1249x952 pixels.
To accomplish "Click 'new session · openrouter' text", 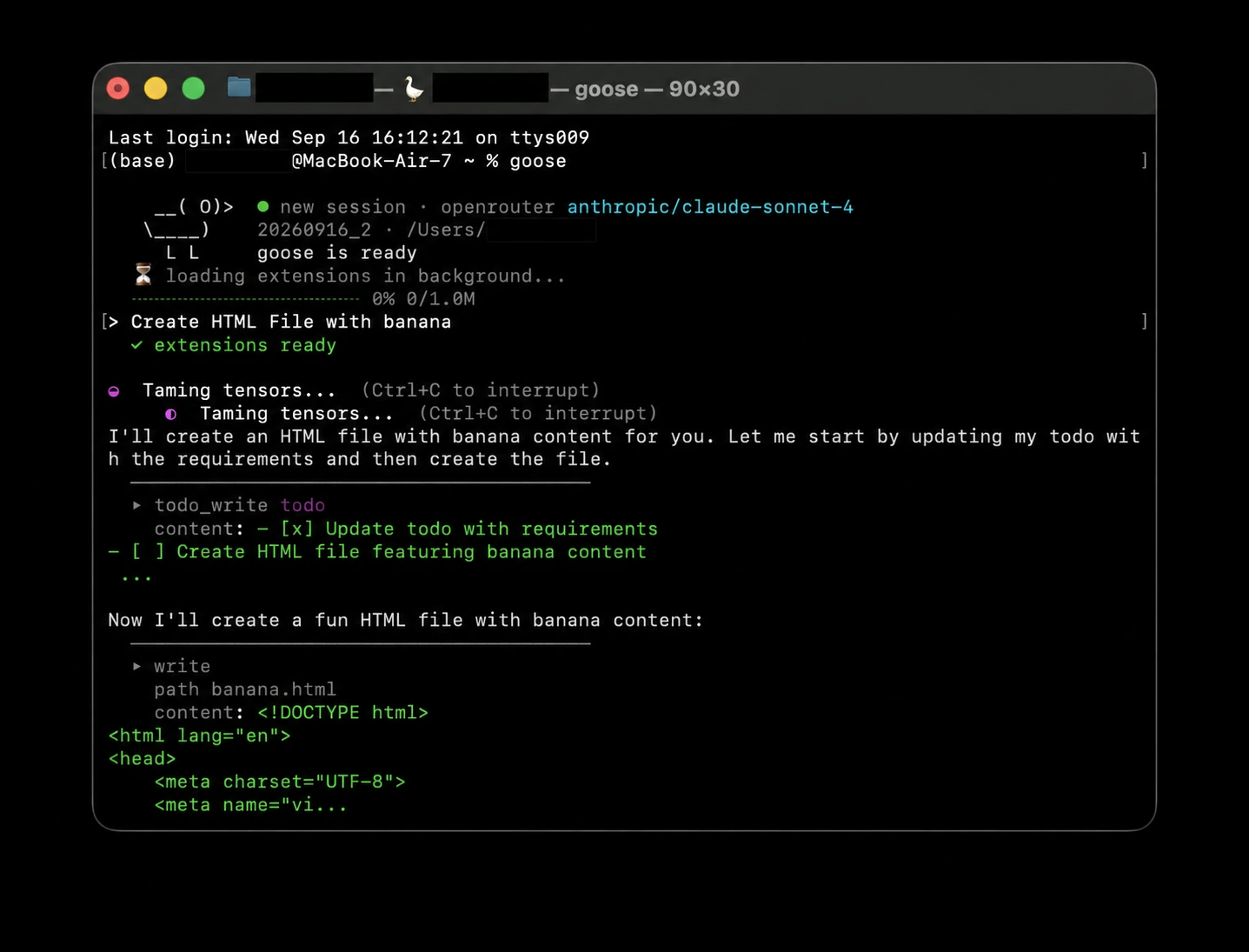I will tap(417, 207).
